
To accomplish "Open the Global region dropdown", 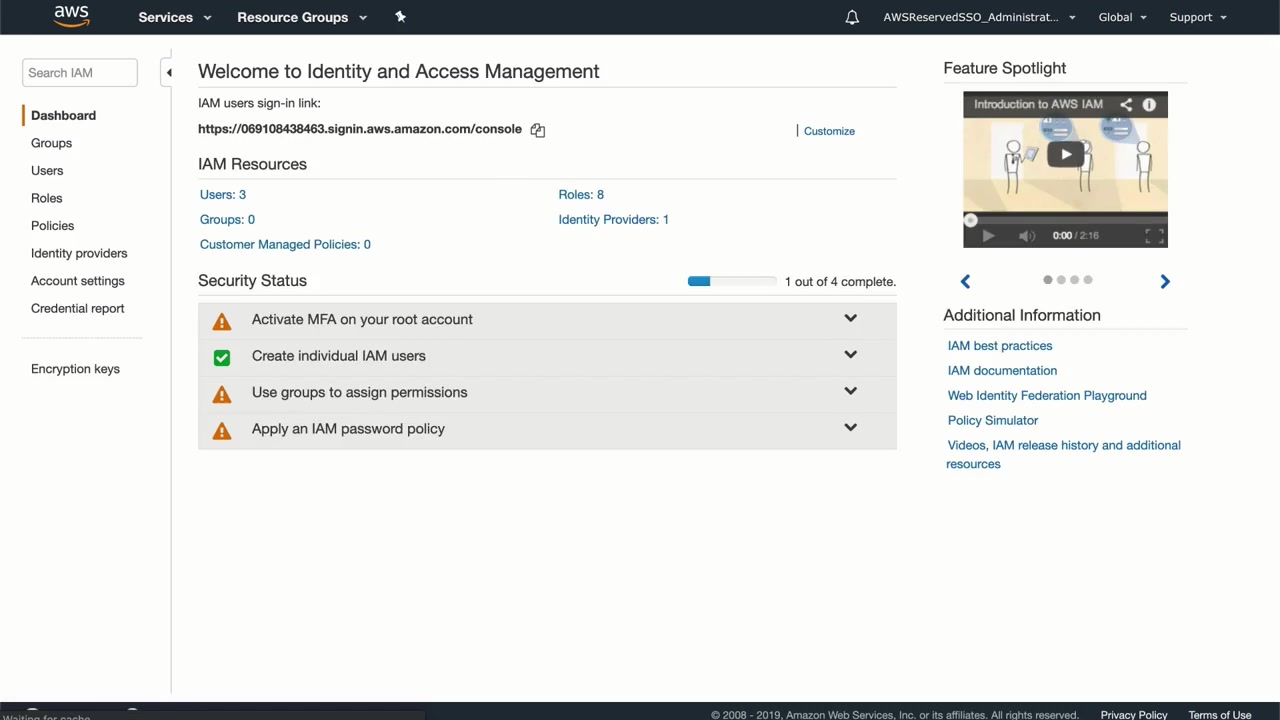I will click(1122, 17).
